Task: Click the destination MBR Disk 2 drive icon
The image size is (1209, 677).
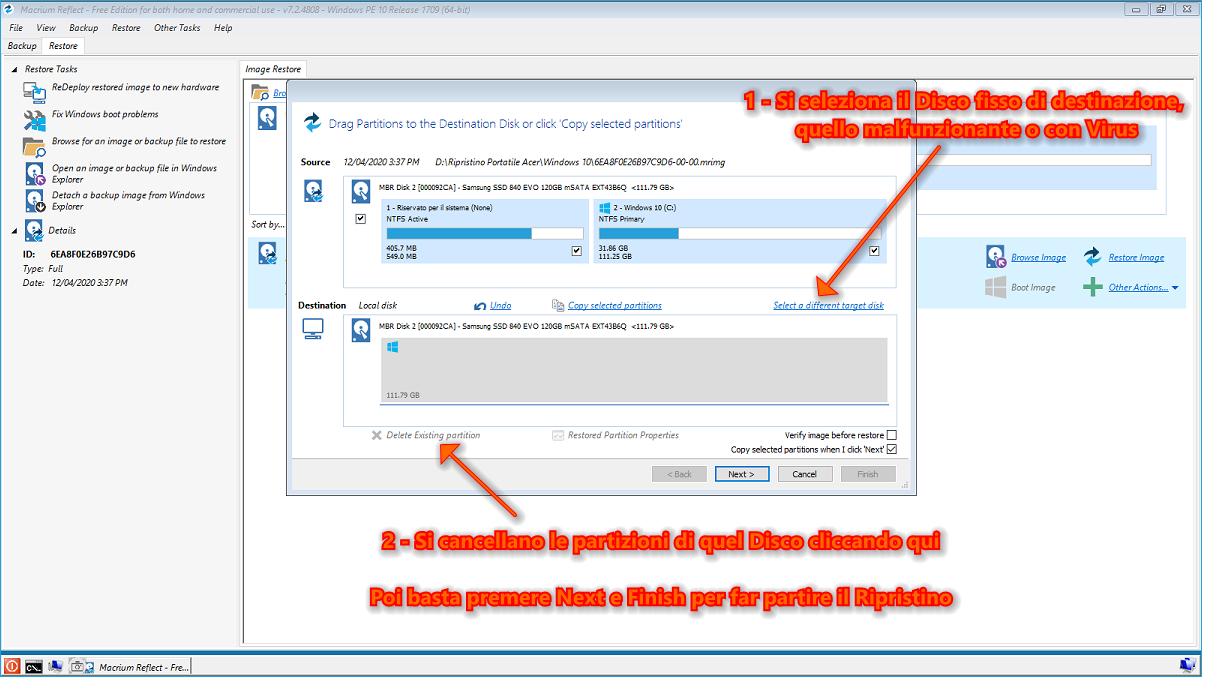Action: 362,332
